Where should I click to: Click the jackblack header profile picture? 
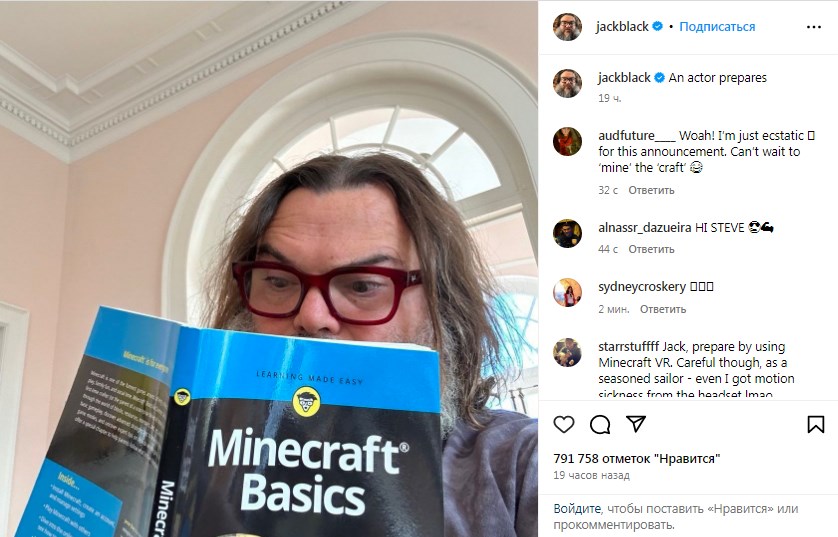pos(567,26)
